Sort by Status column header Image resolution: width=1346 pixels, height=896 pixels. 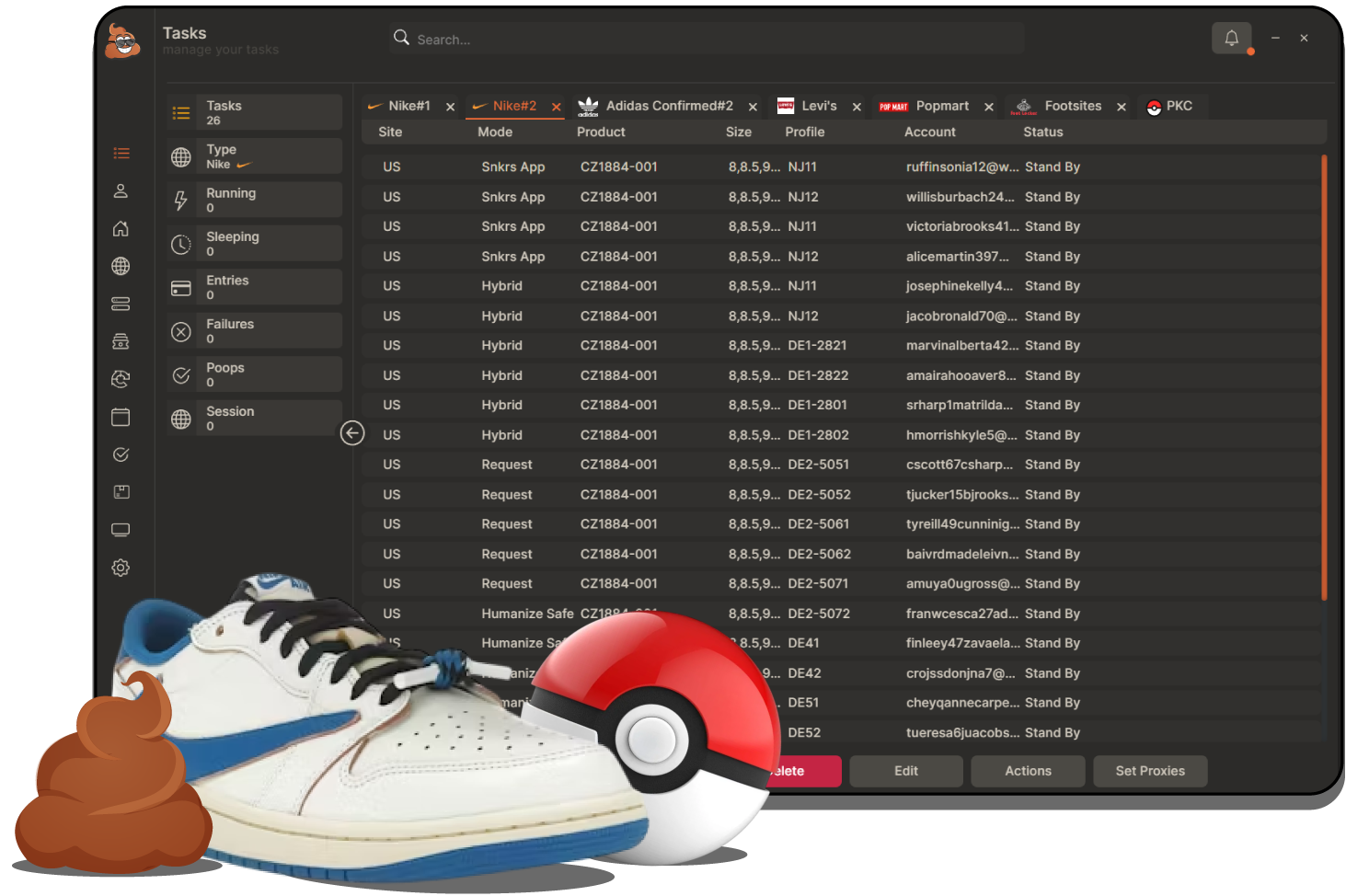coord(1043,132)
